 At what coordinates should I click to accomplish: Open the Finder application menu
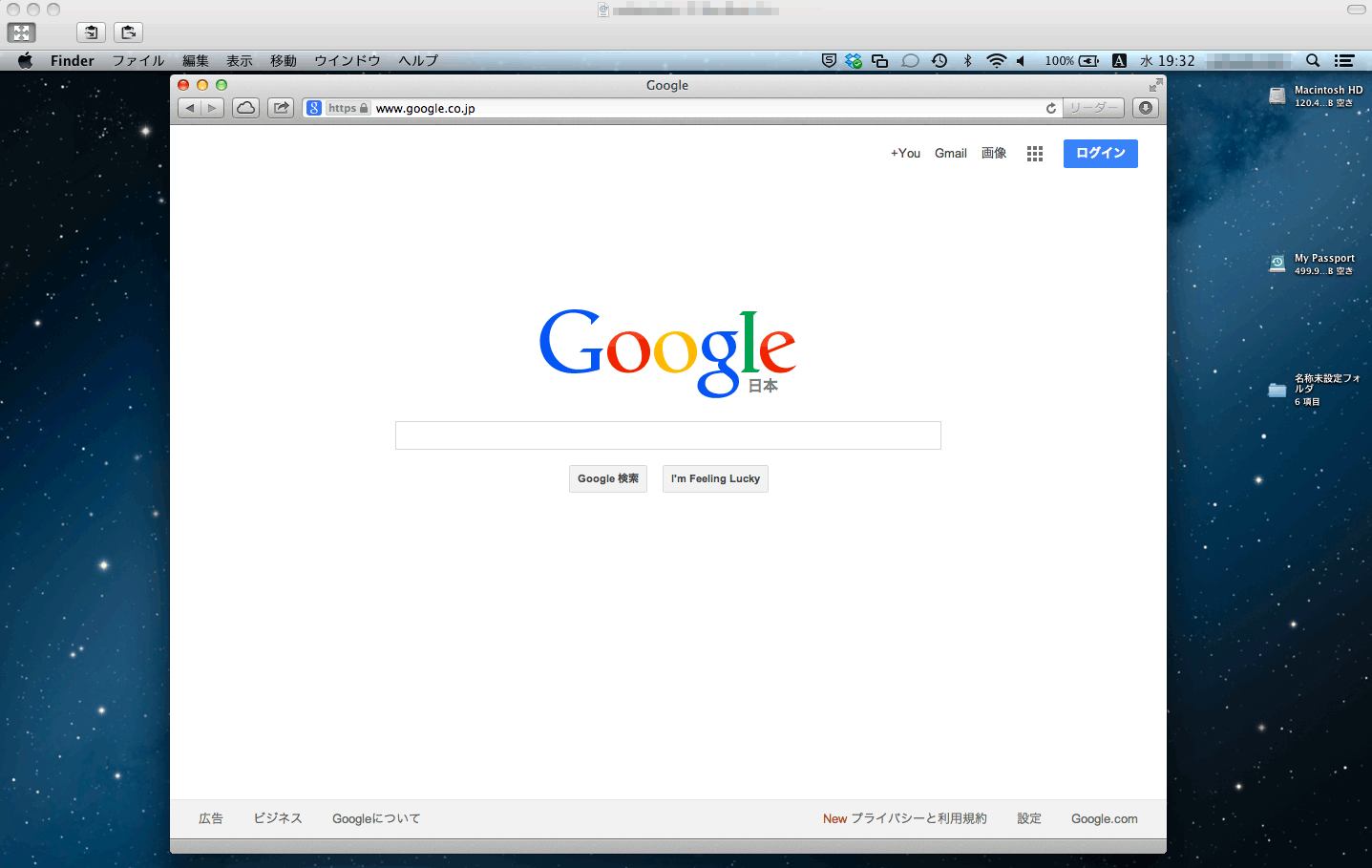(73, 60)
